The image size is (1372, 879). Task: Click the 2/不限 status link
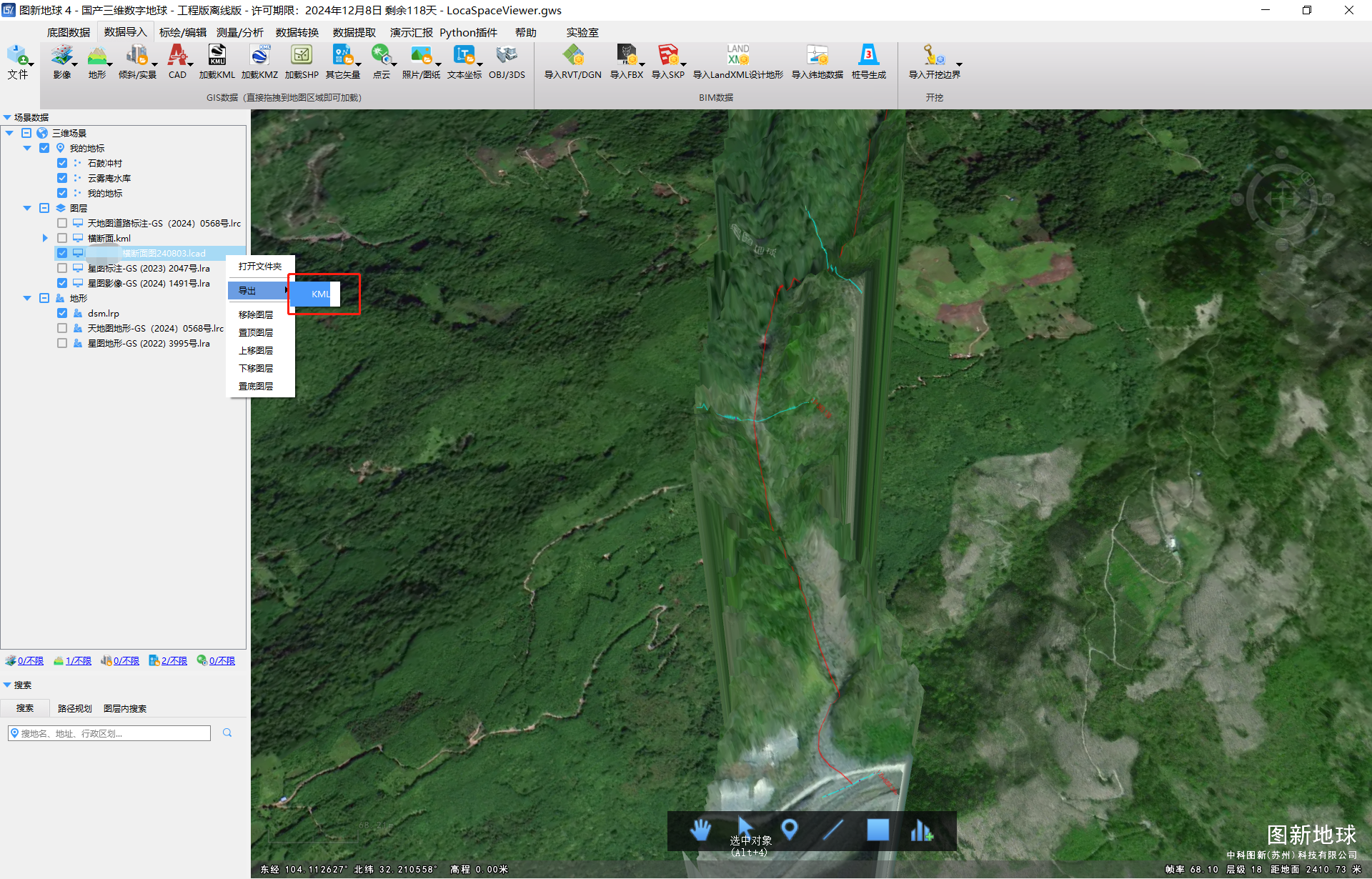(174, 660)
